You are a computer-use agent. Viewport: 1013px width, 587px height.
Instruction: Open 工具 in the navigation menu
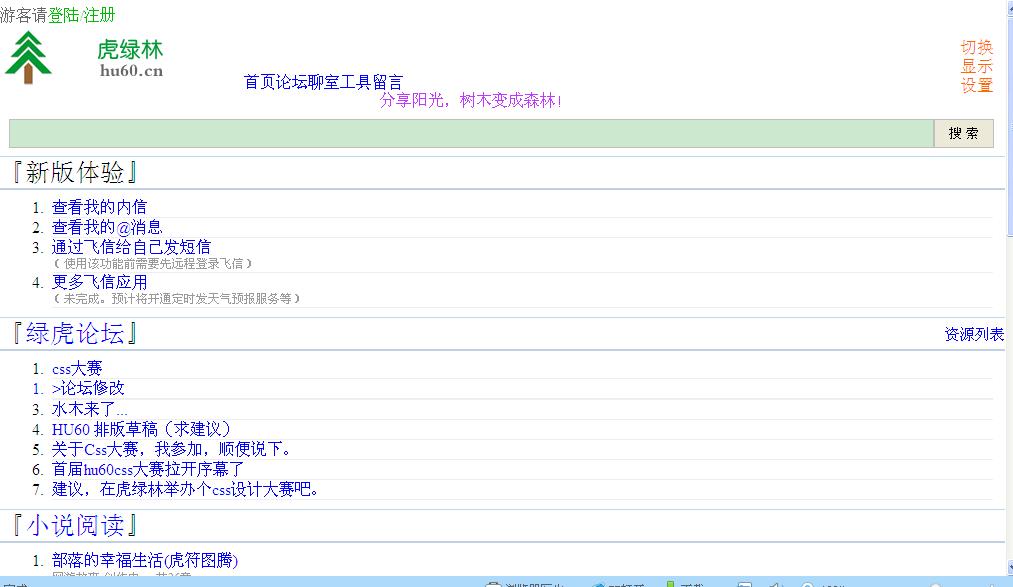click(x=355, y=82)
